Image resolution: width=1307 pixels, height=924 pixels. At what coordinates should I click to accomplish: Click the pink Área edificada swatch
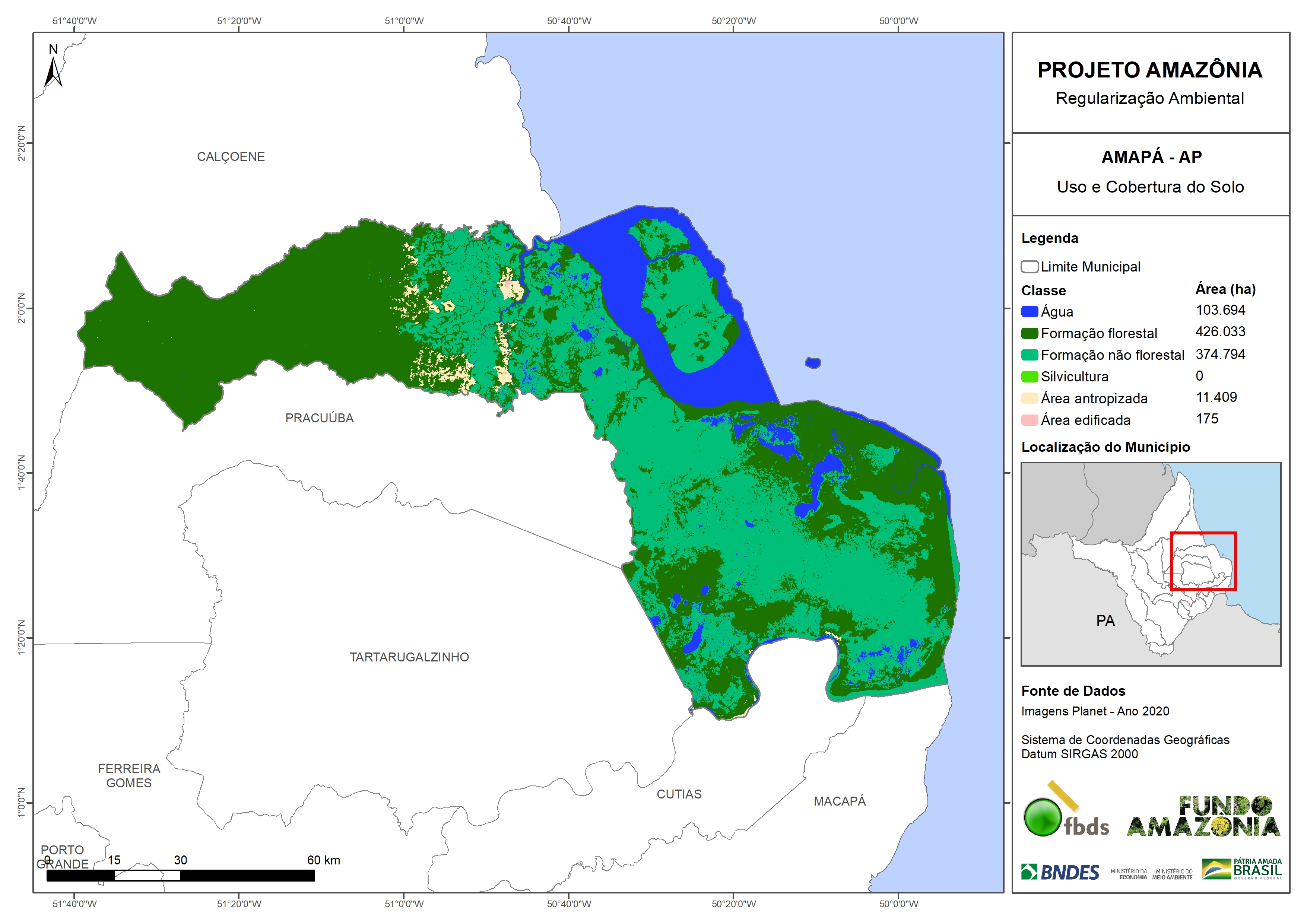pos(1029,420)
